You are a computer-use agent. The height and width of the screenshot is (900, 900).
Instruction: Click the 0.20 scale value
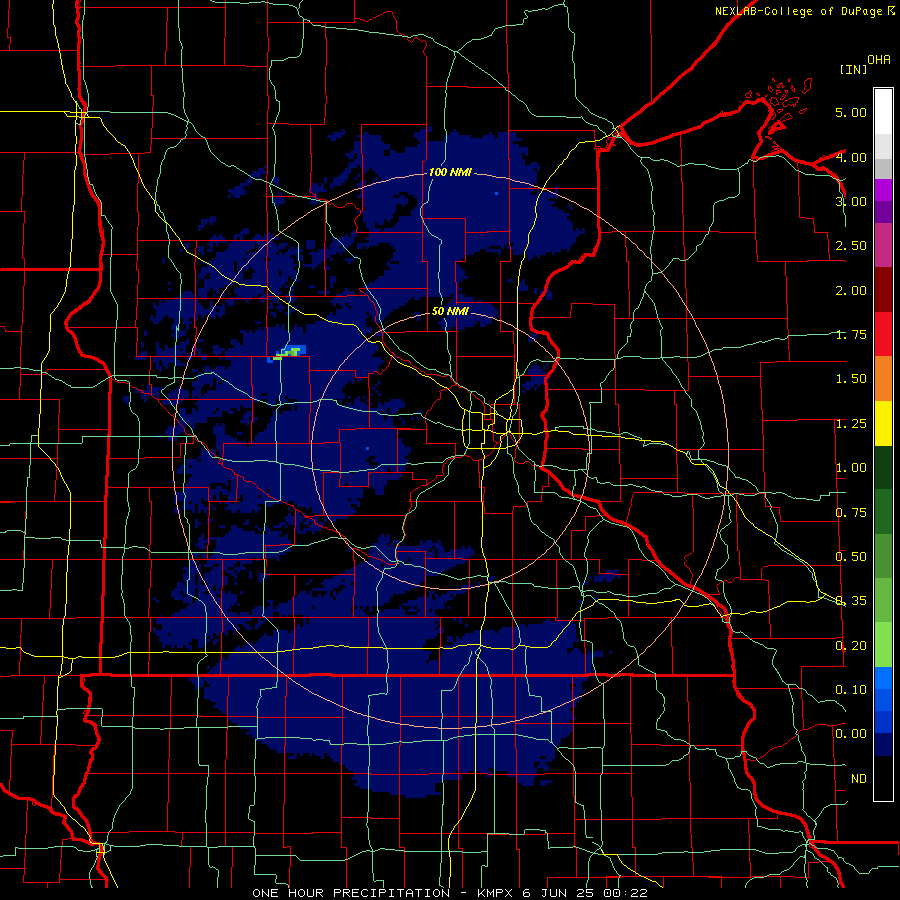pyautogui.click(x=851, y=646)
